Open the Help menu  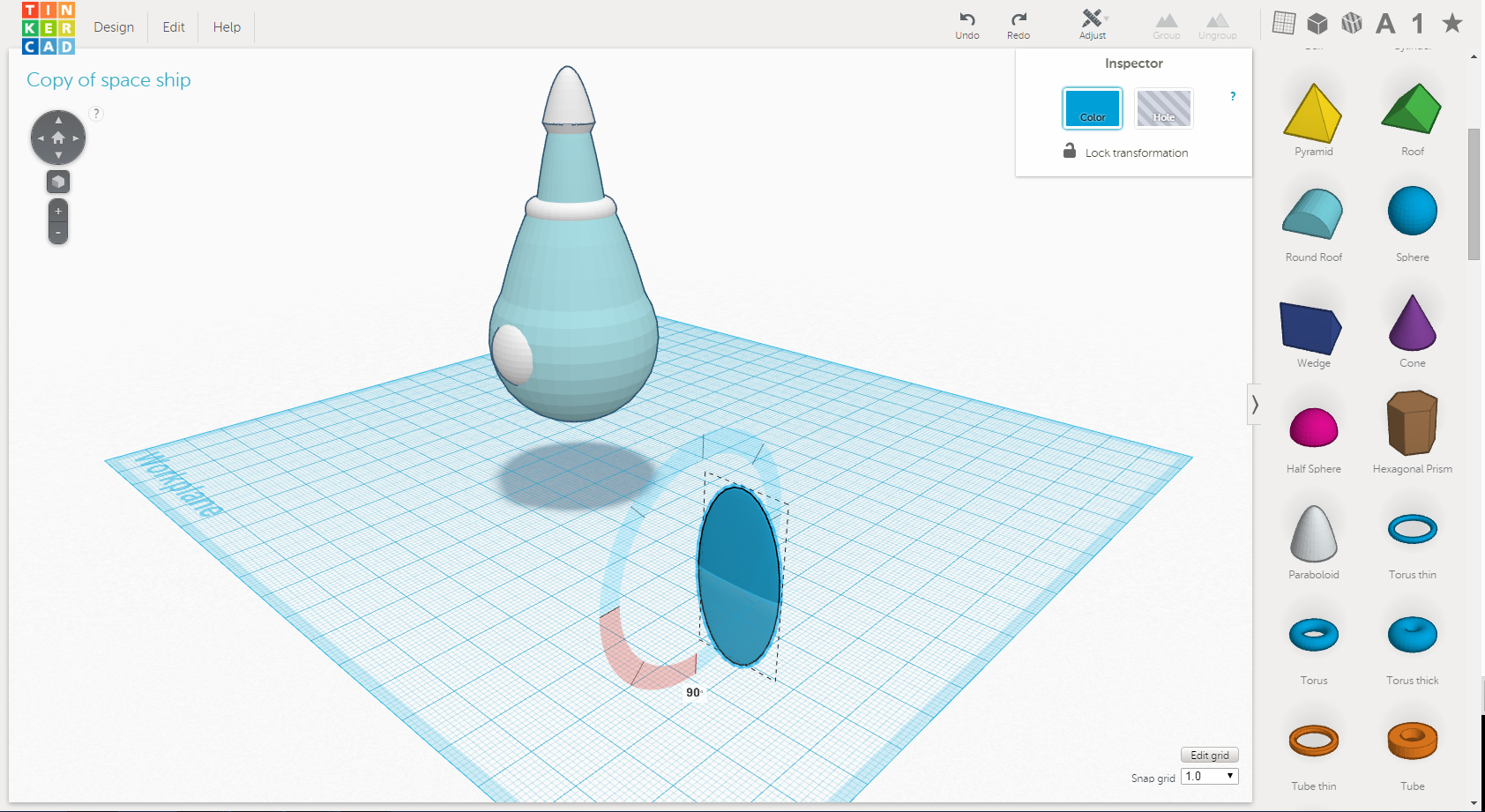tap(227, 27)
